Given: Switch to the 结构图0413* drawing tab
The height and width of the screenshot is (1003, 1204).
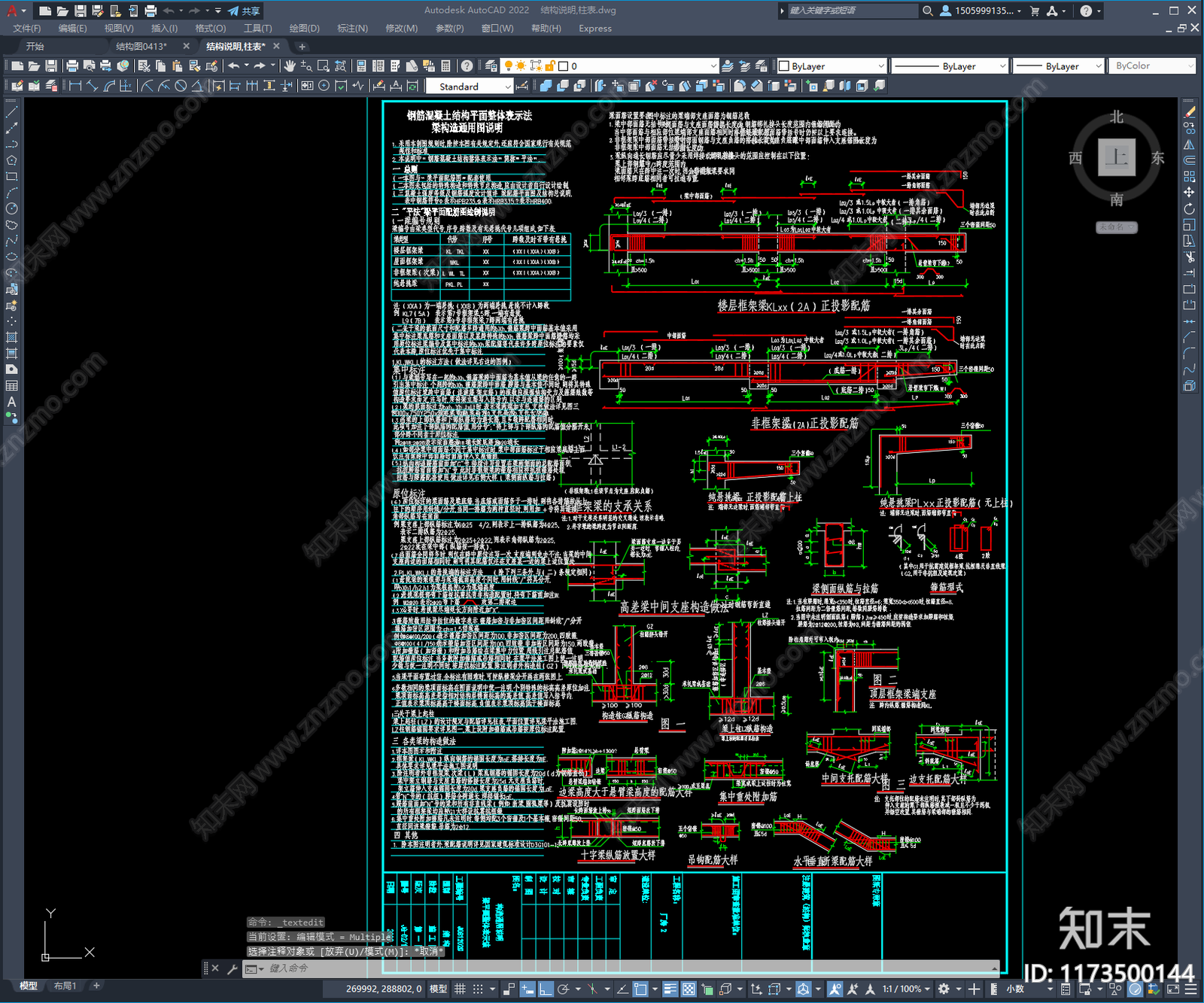Looking at the screenshot, I should (141, 47).
